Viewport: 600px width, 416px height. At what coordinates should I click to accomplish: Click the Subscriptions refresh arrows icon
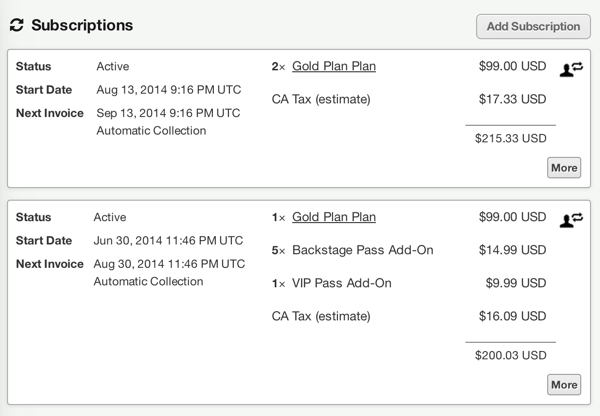(16, 25)
